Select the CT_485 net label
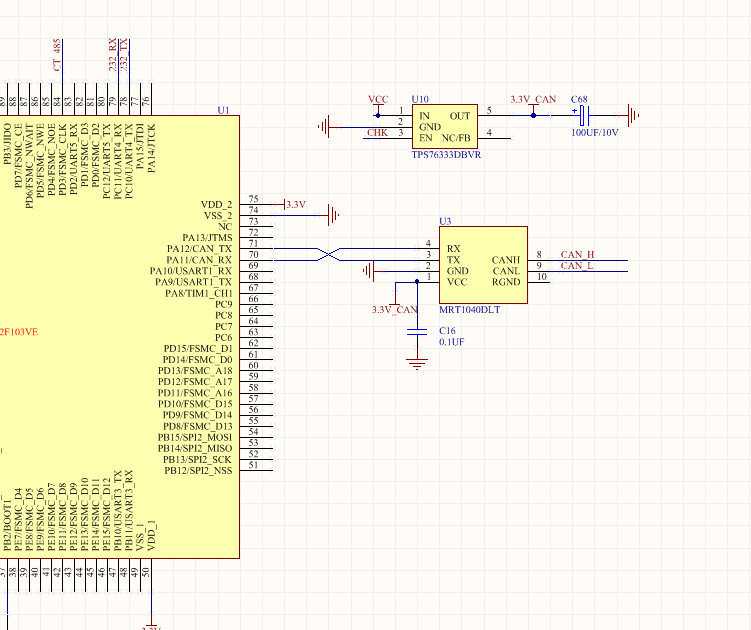Viewport: 751px width, 630px height. click(x=57, y=55)
